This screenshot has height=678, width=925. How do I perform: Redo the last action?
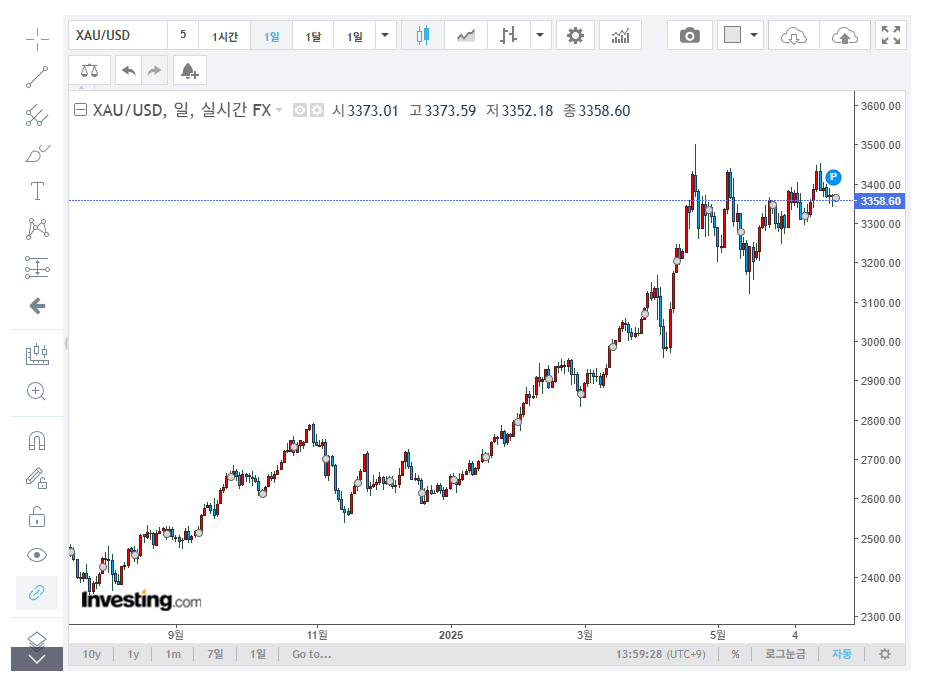click(155, 71)
